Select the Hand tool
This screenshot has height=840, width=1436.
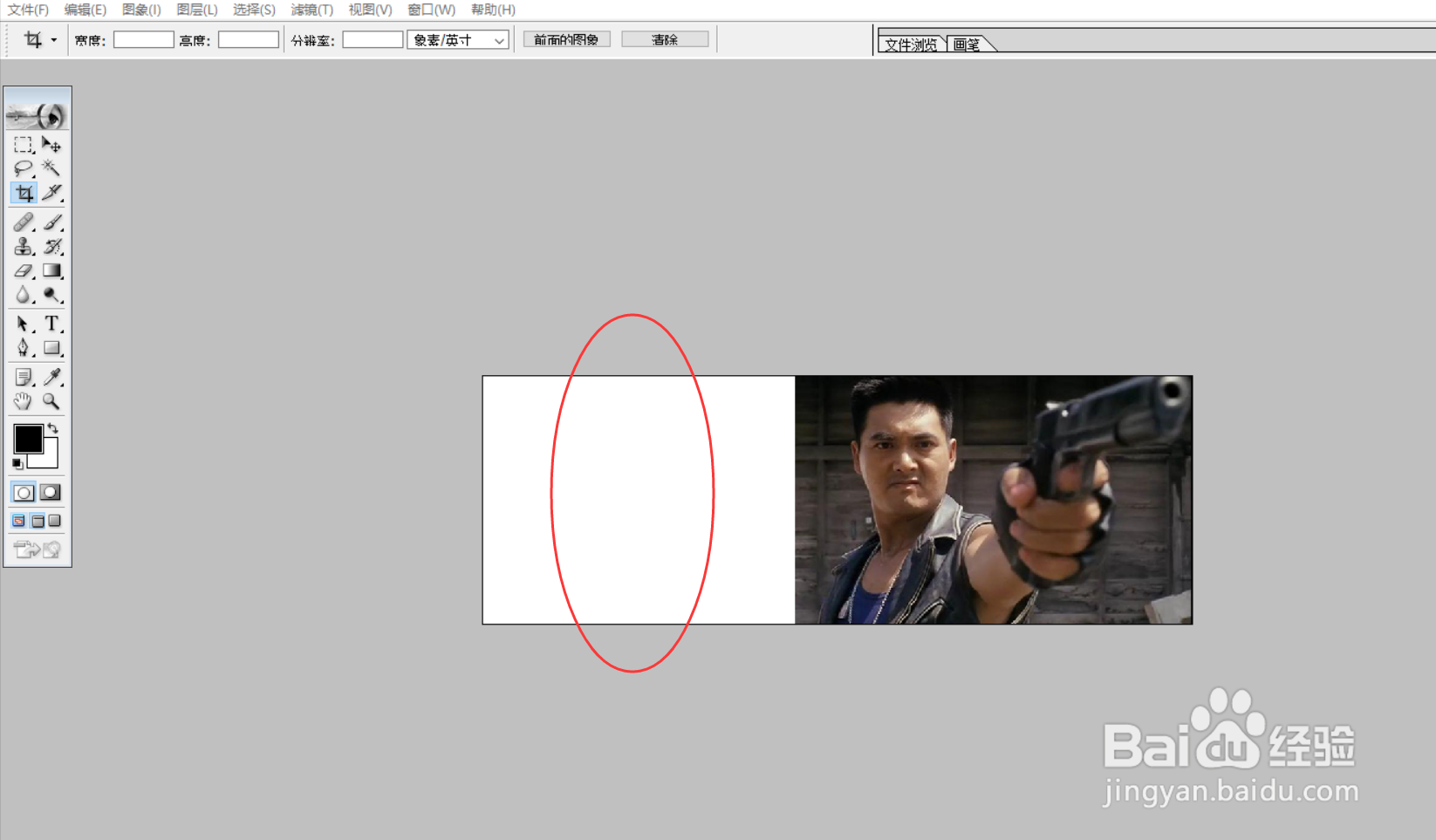24,401
